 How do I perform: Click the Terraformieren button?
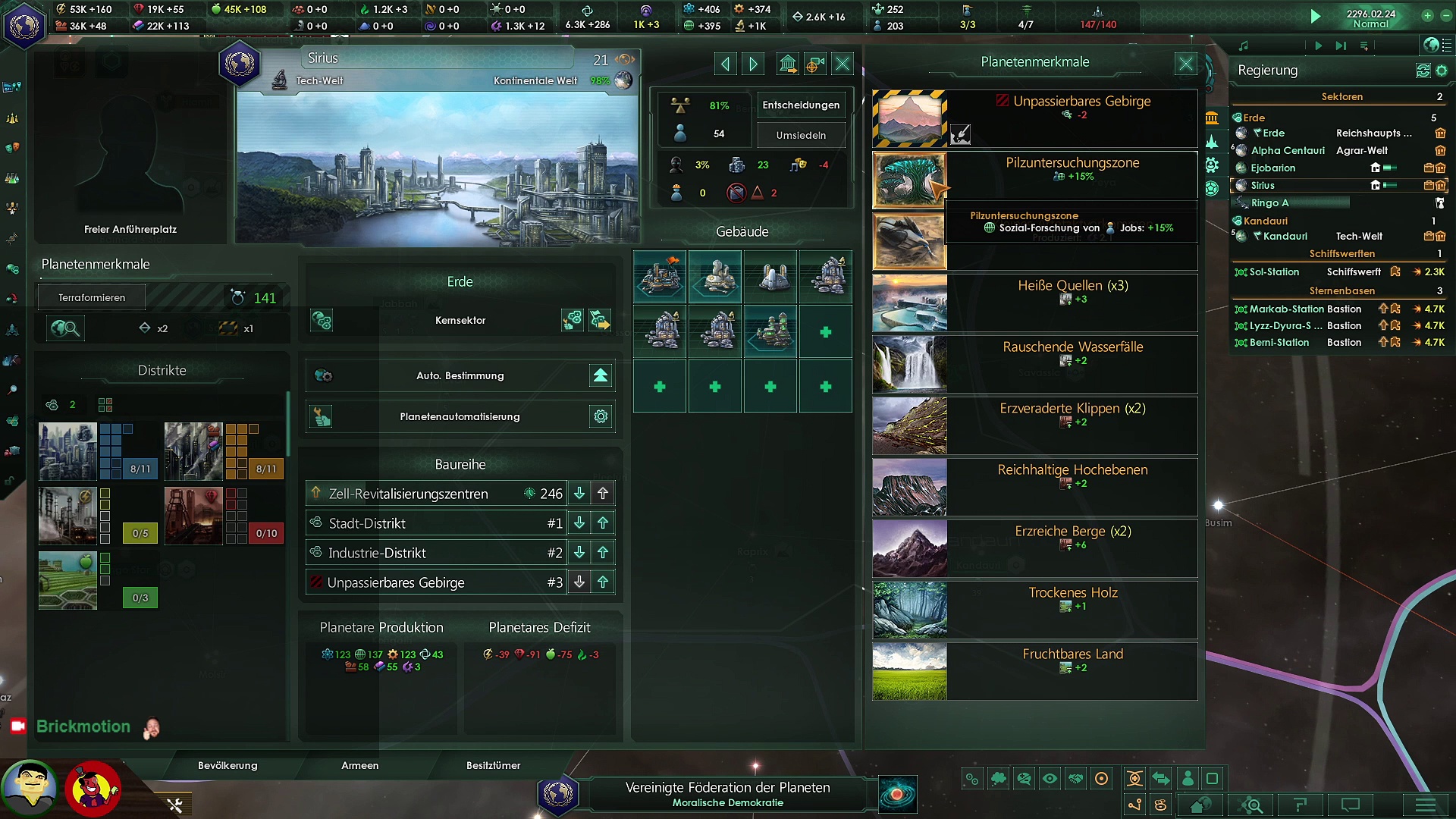pyautogui.click(x=92, y=298)
